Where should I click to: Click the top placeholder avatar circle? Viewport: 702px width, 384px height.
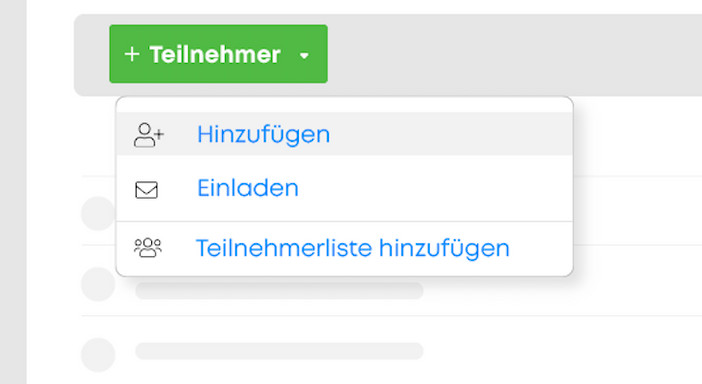98,213
